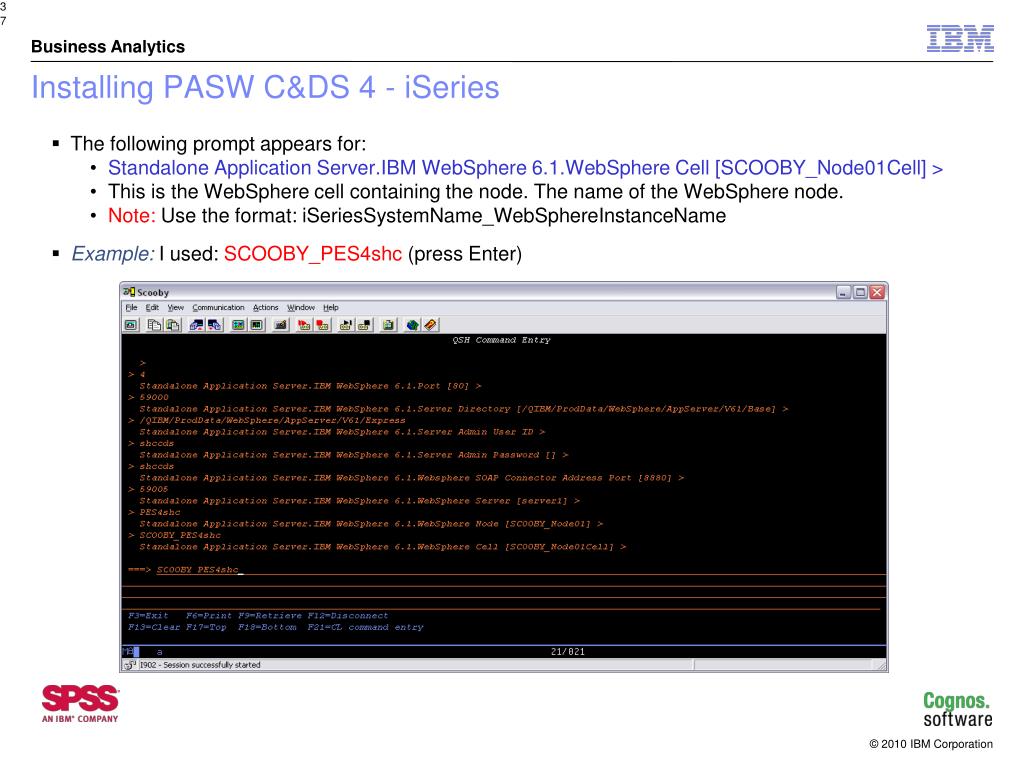This screenshot has height=768, width=1024.
Task: Click the red square Stop recording icon
Action: (322, 325)
